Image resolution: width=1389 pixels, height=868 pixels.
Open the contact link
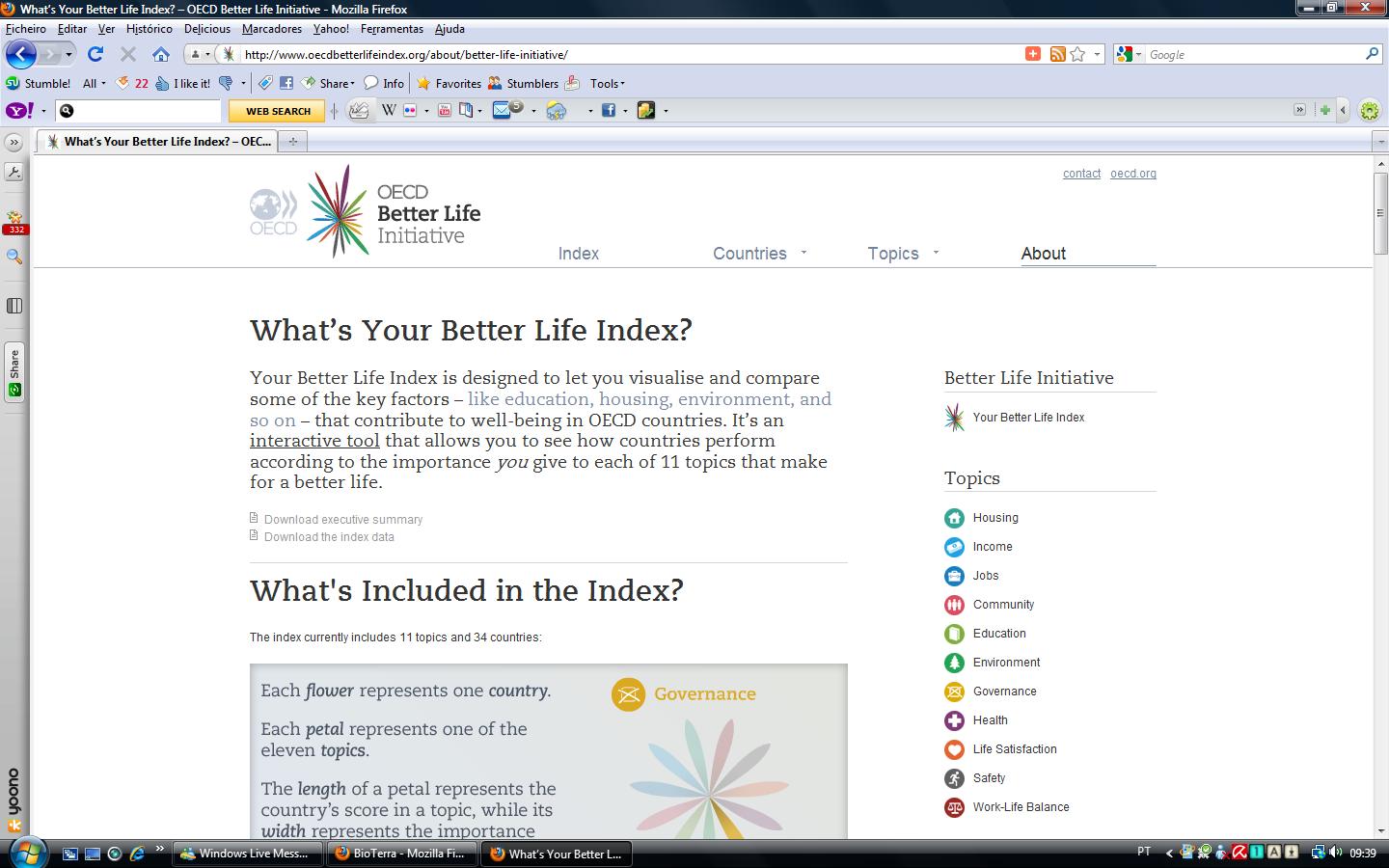(1081, 174)
